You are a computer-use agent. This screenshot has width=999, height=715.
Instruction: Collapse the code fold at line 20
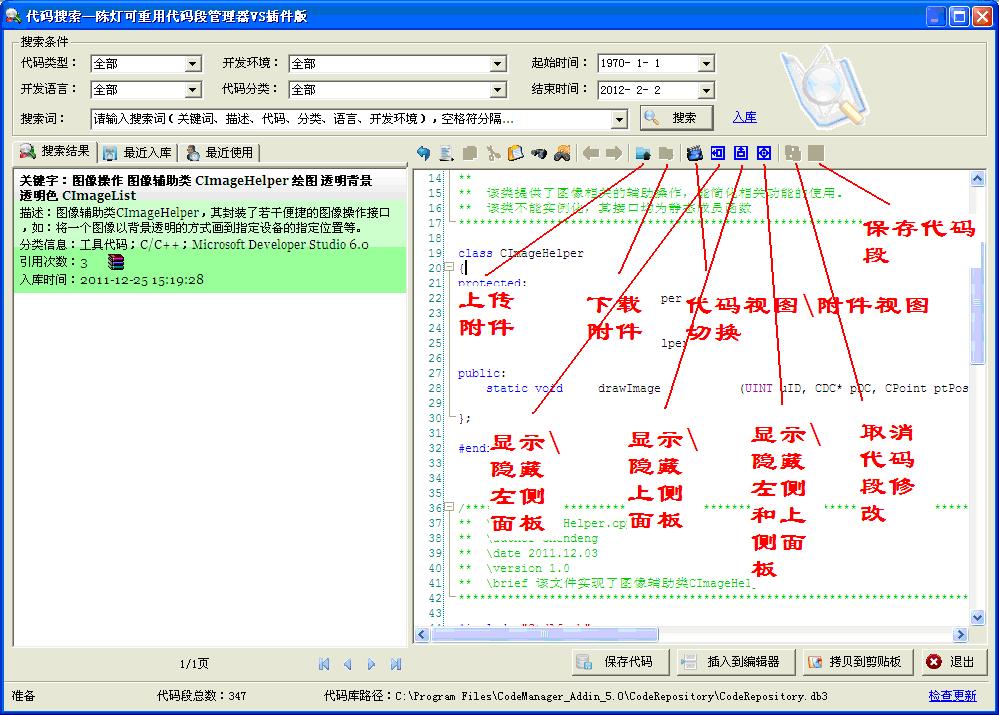coord(449,267)
